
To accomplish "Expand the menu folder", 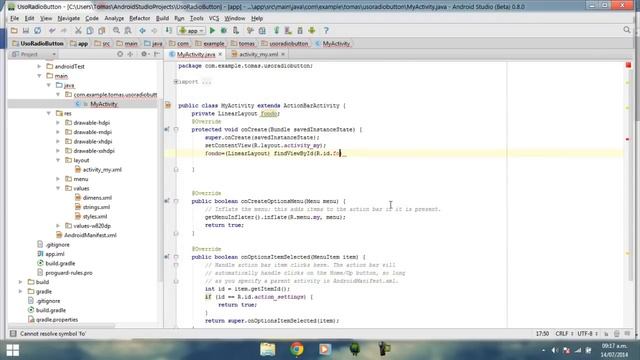I will pyautogui.click(x=58, y=179).
